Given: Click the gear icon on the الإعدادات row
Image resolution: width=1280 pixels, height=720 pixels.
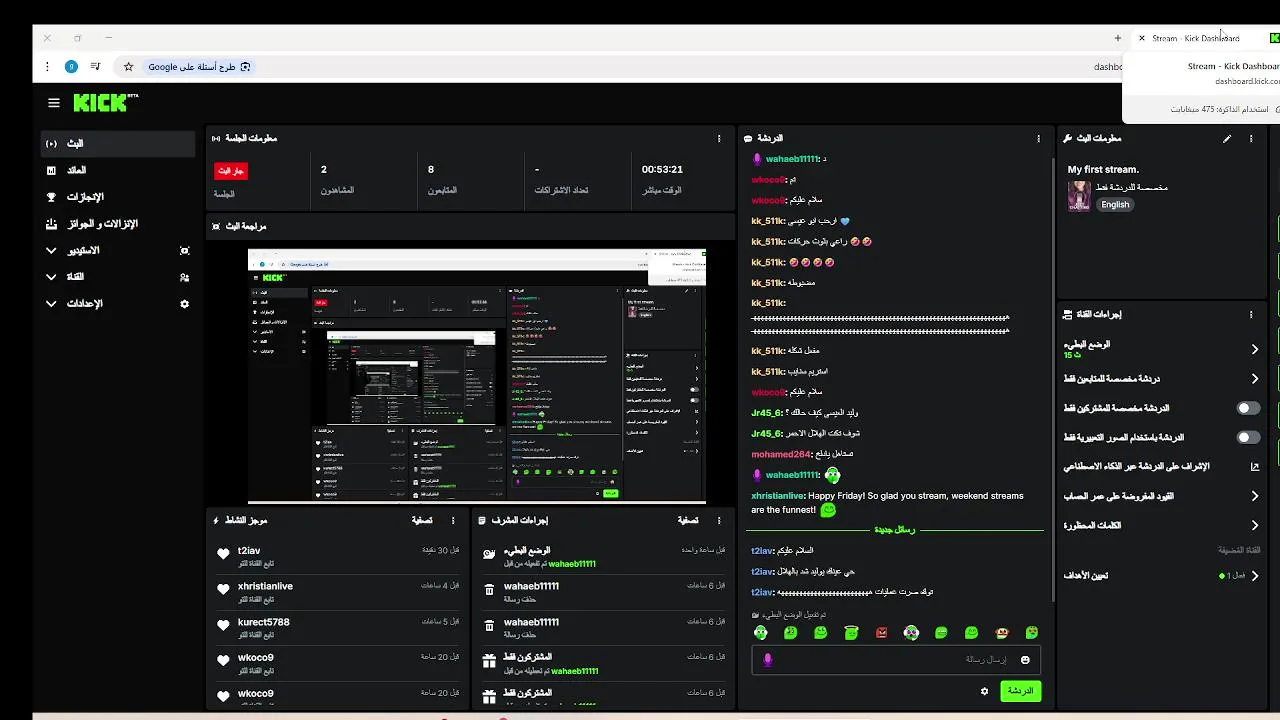Looking at the screenshot, I should 184,304.
